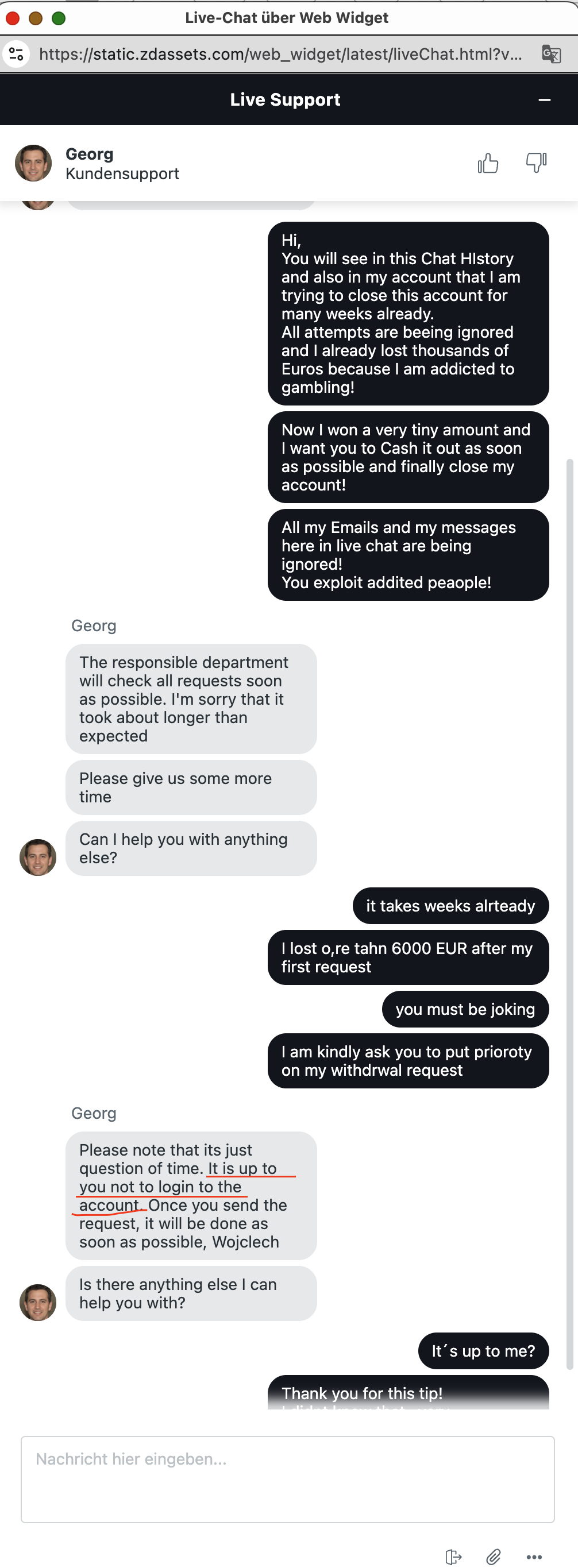Click the "It´s up to me?" message
Viewport: 578px width, 1568px height.
pyautogui.click(x=484, y=1351)
